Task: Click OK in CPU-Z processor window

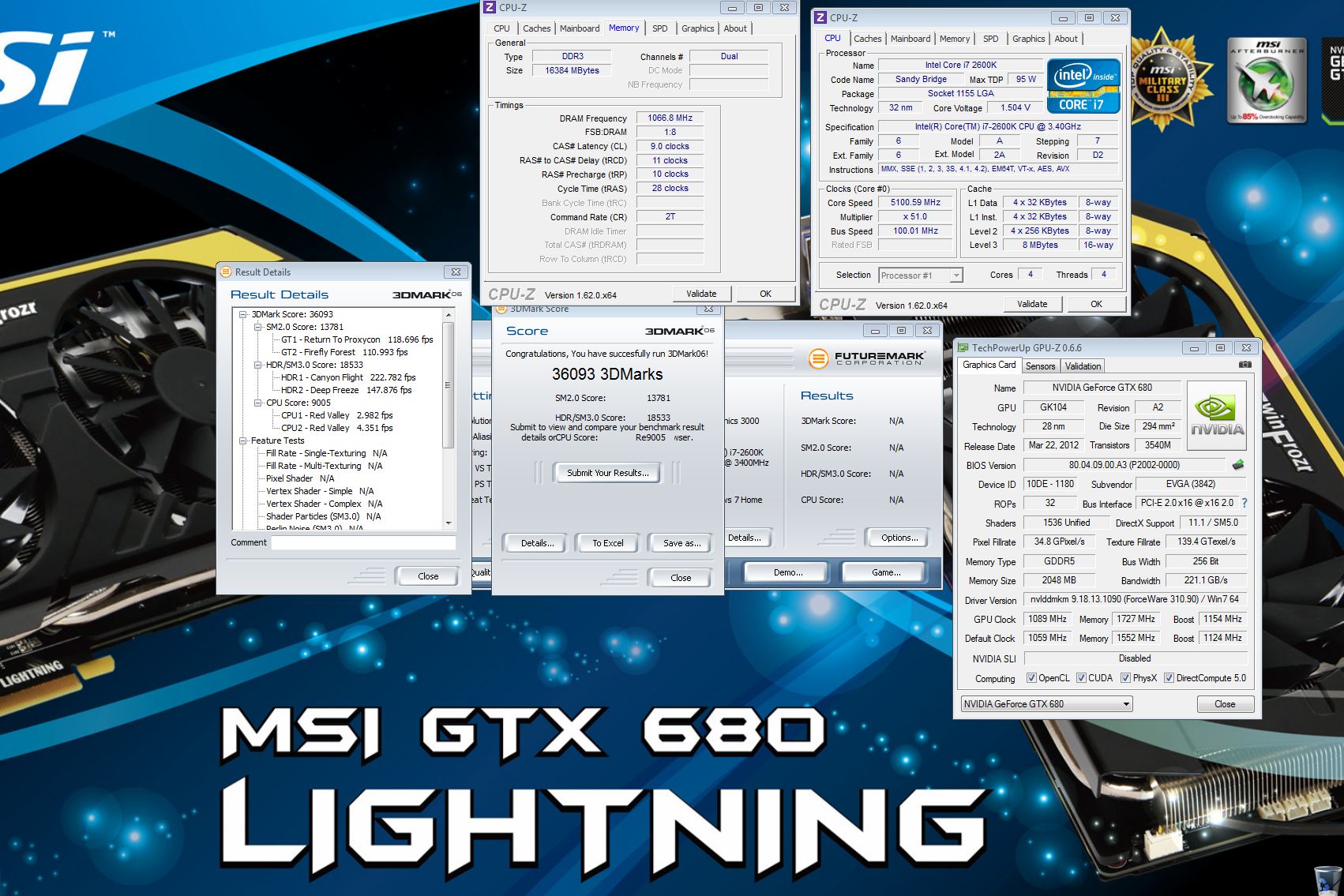Action: [1096, 304]
